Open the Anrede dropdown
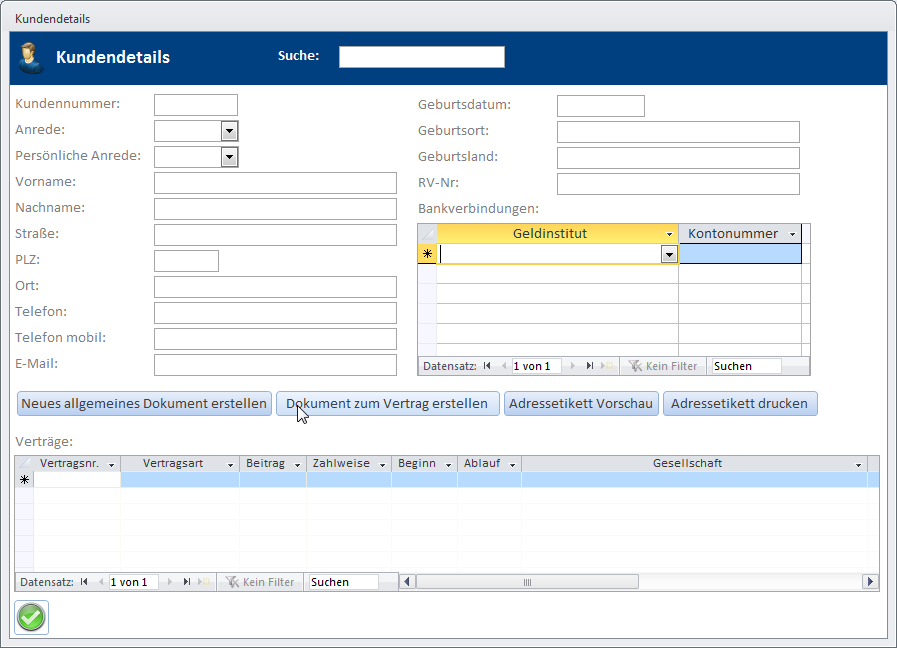This screenshot has width=897, height=648. coord(229,131)
